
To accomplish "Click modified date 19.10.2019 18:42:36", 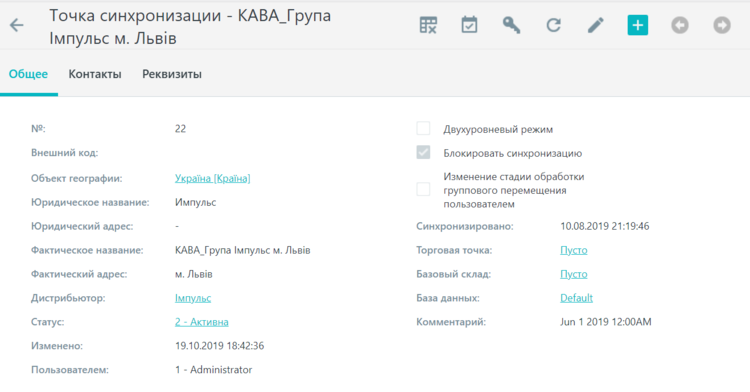I will click(x=220, y=346).
